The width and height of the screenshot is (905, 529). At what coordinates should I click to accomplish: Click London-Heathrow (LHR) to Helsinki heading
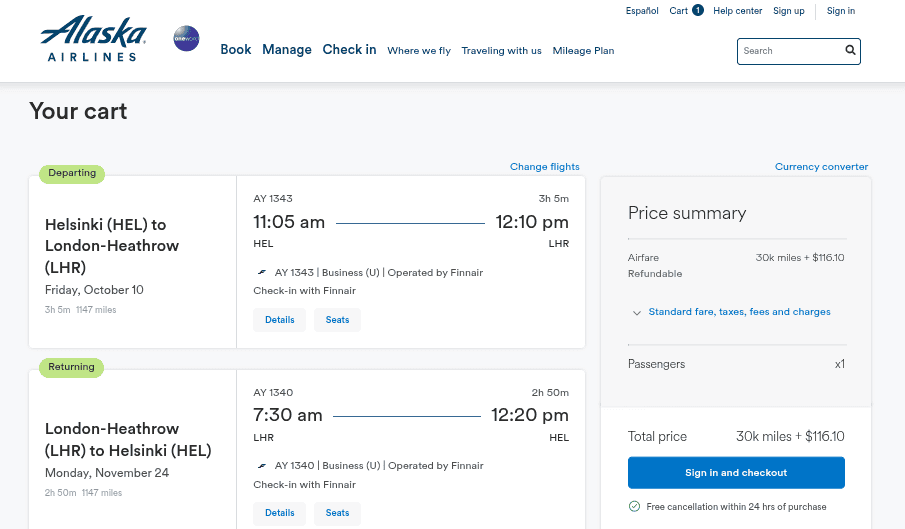tap(128, 440)
